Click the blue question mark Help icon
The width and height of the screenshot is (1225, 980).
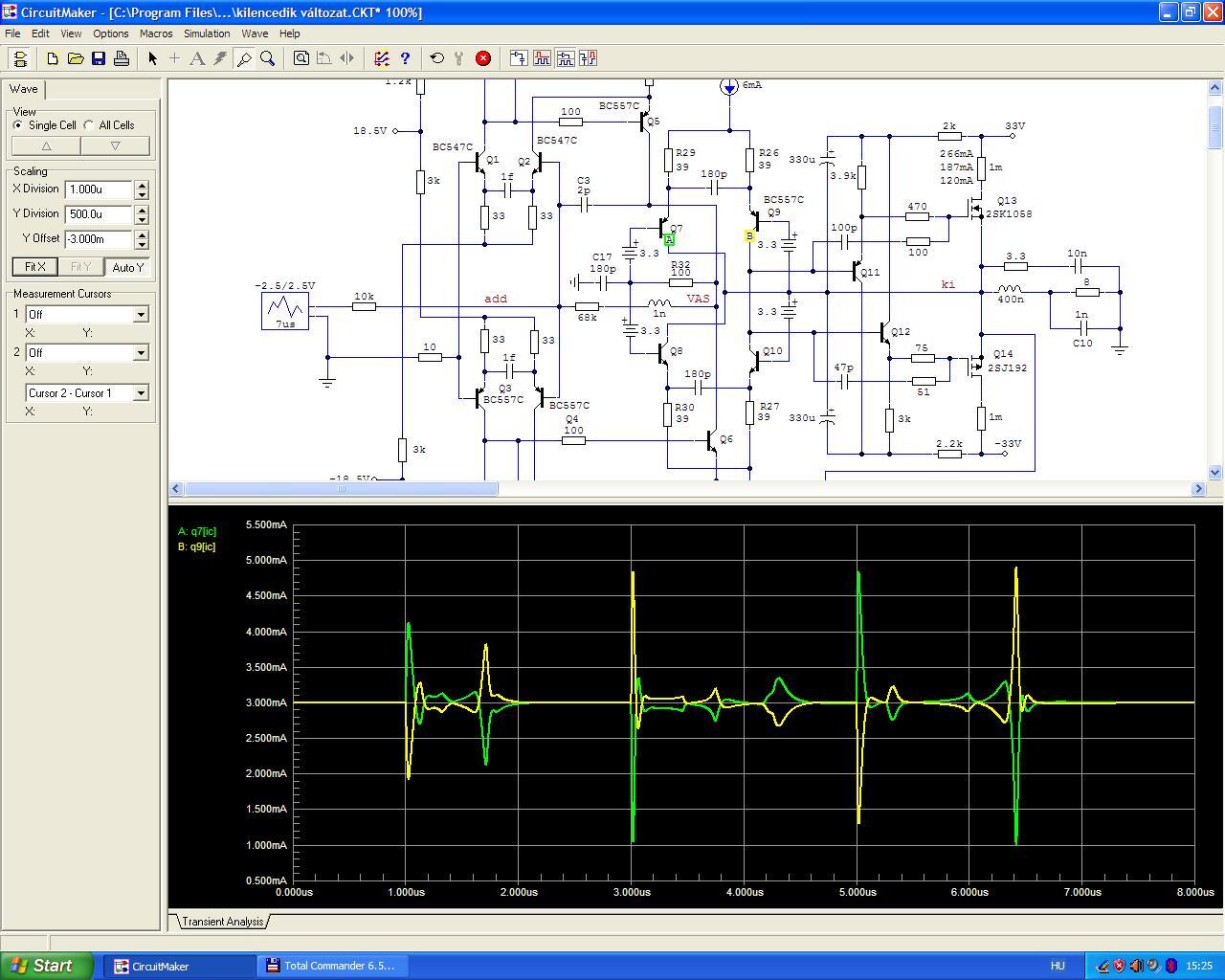click(405, 58)
